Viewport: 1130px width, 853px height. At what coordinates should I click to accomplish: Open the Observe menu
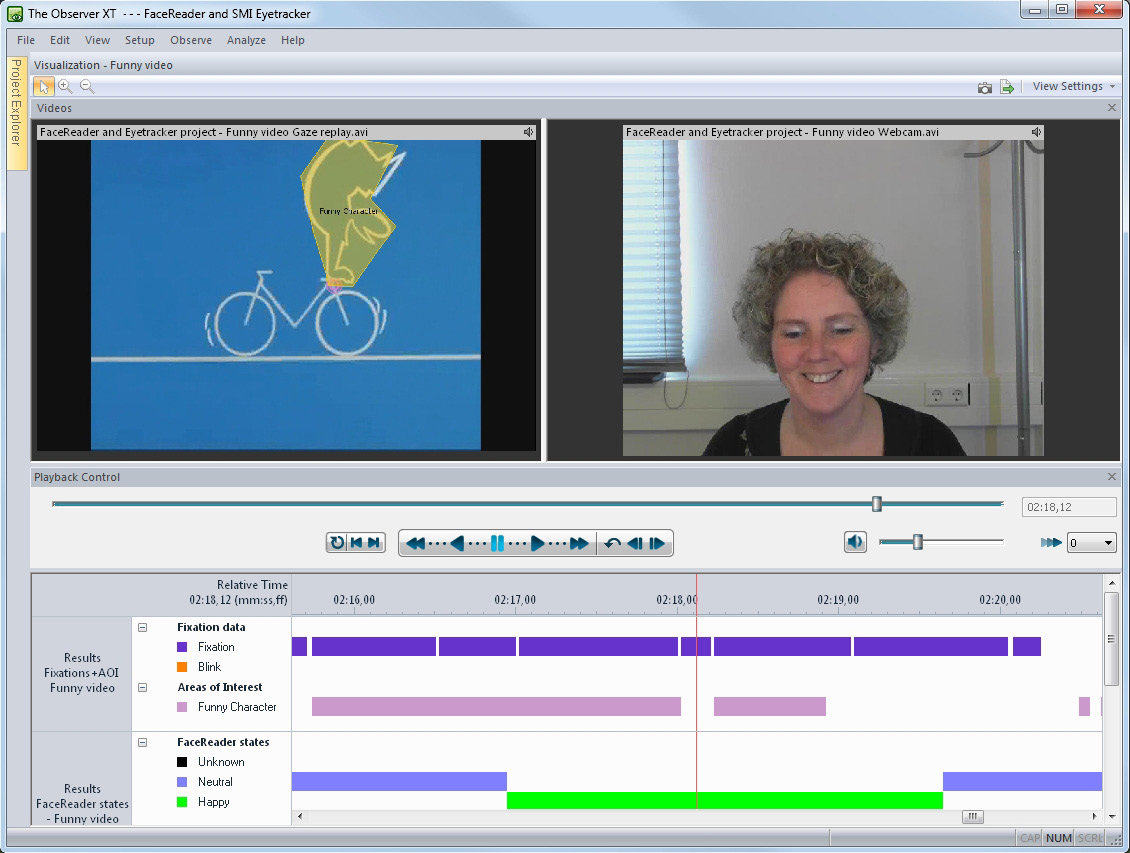click(191, 40)
